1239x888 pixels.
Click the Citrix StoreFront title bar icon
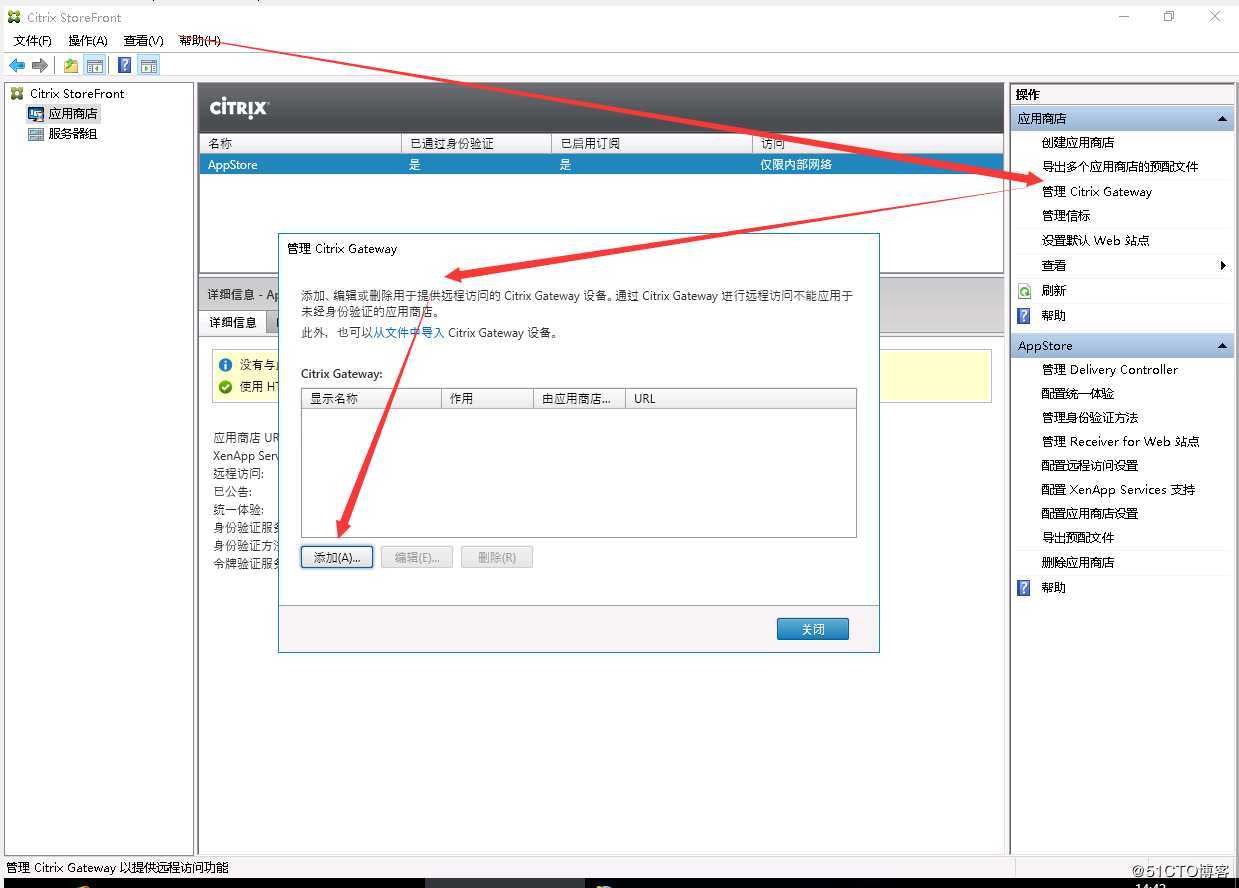(x=14, y=17)
